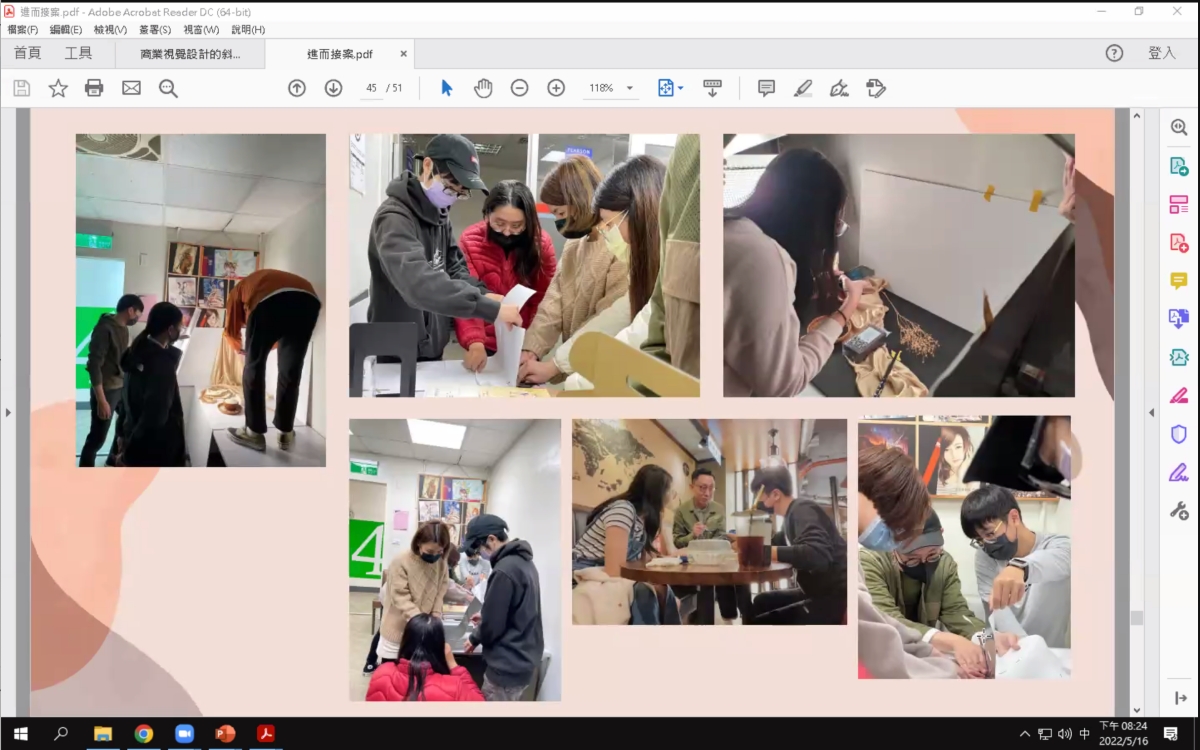Switch to the 商業視覺設計 tab
Screen dimensions: 1200x750
click(190, 54)
